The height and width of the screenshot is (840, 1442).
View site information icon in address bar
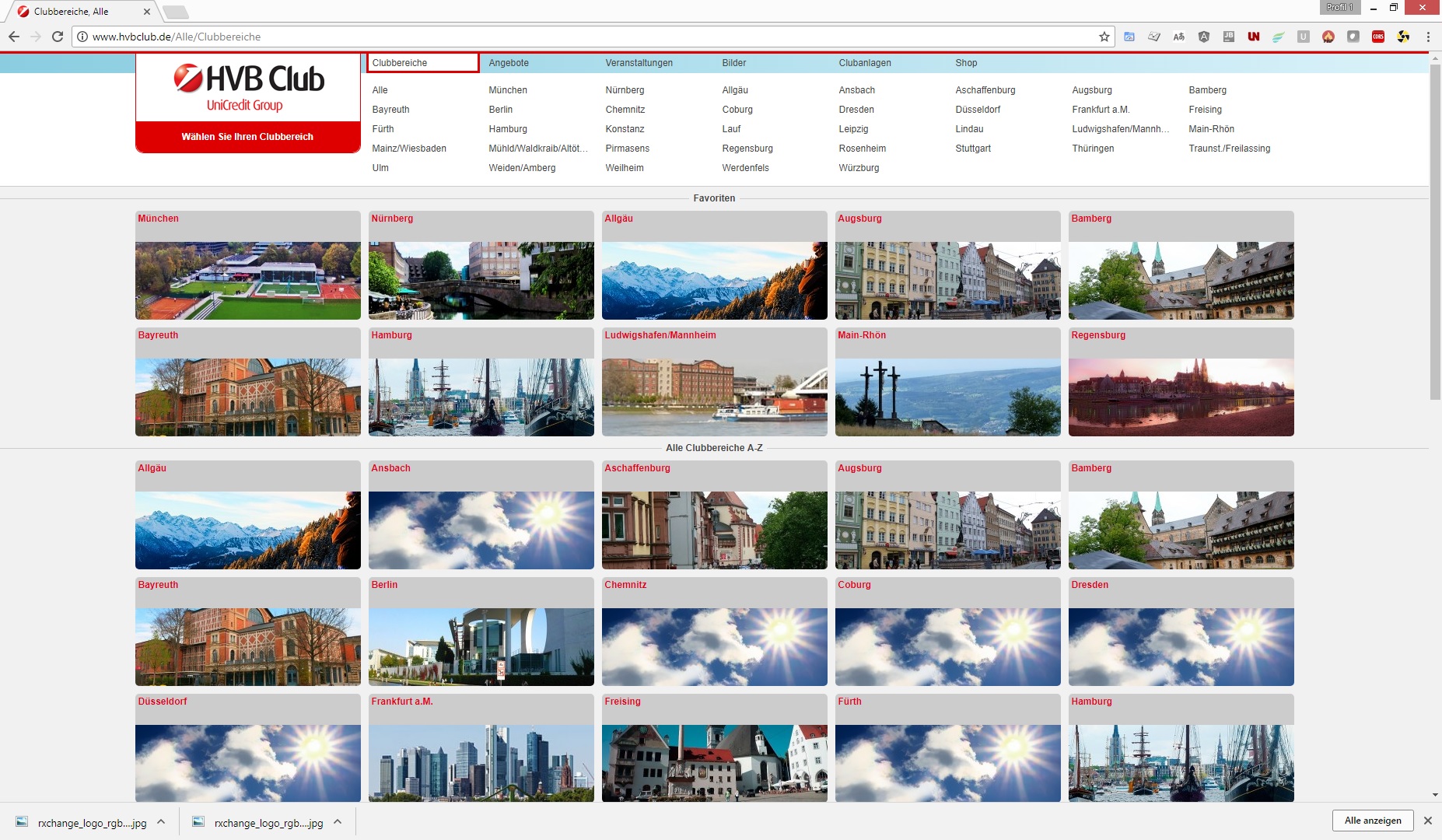point(82,37)
